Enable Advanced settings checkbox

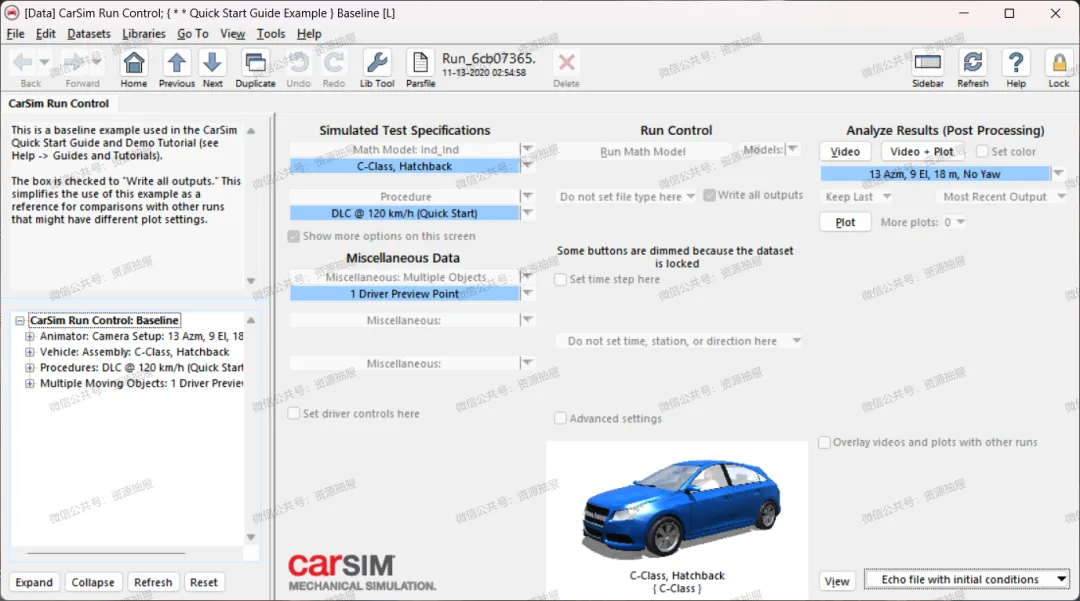click(x=561, y=419)
